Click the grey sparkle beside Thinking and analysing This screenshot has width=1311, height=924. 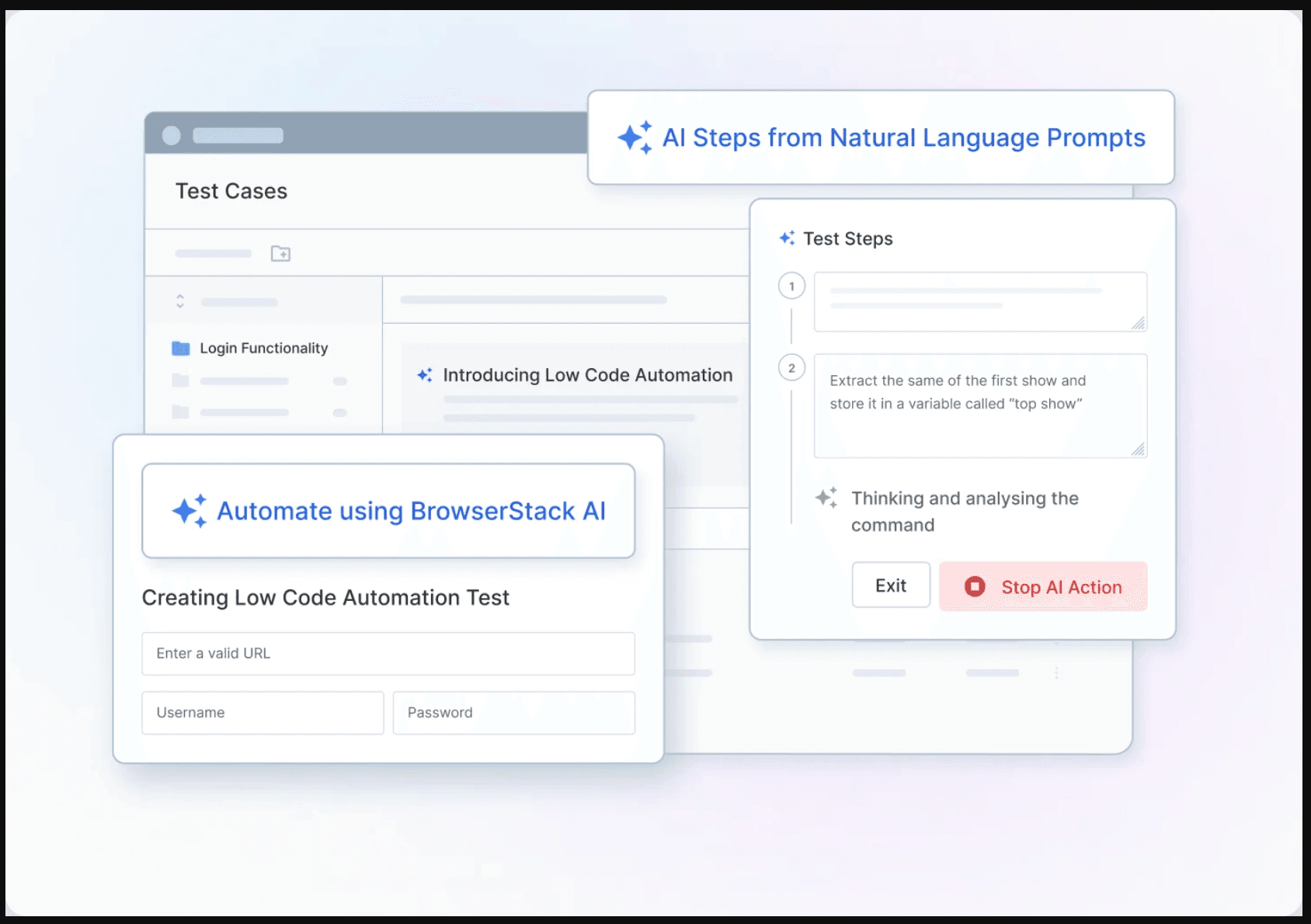coord(826,498)
